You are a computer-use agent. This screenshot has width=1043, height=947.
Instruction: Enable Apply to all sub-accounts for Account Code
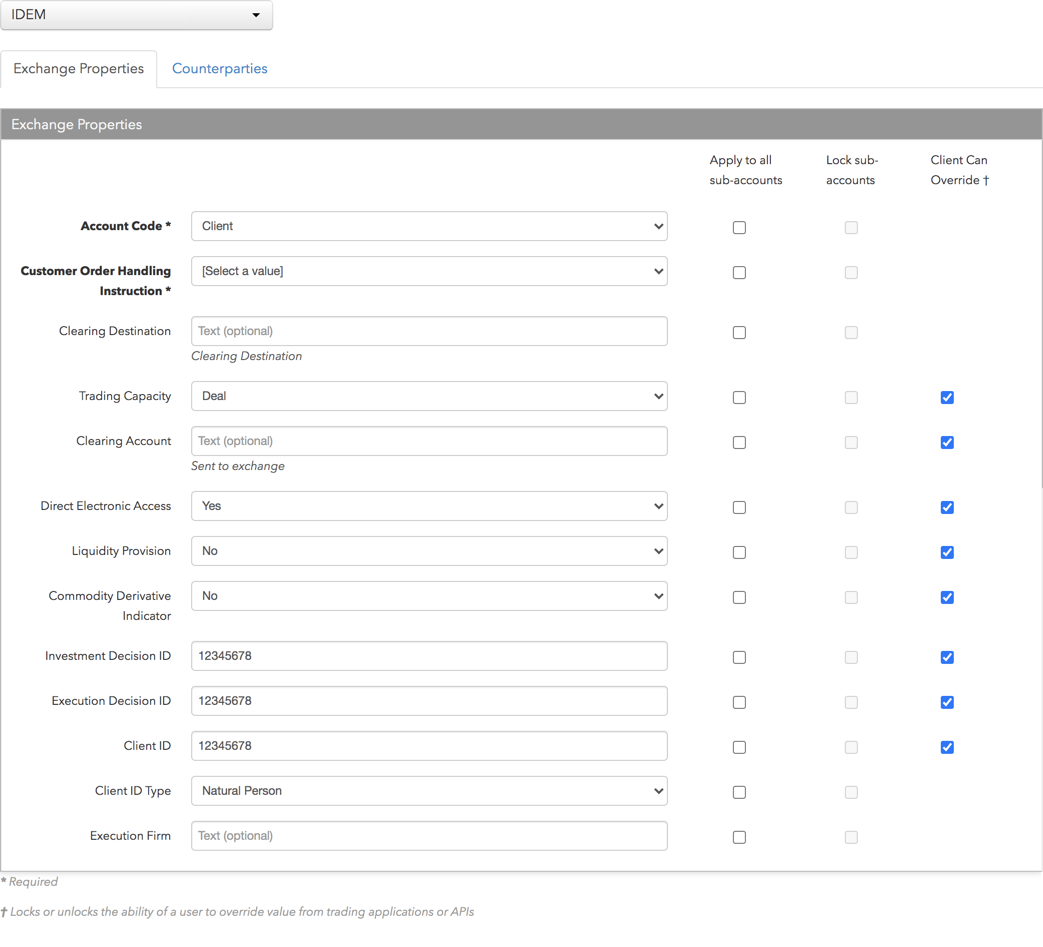click(x=739, y=227)
